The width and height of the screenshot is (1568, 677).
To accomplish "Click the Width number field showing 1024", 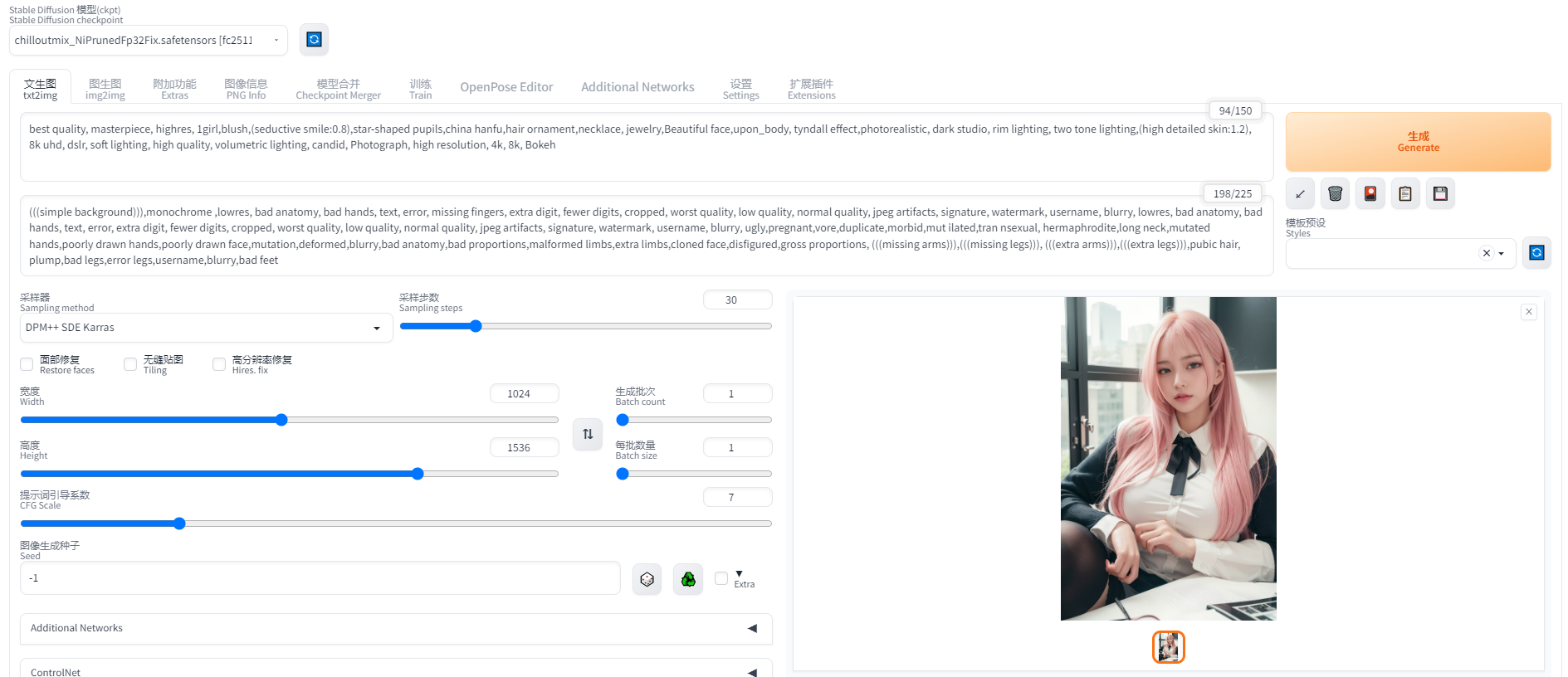I will (524, 394).
